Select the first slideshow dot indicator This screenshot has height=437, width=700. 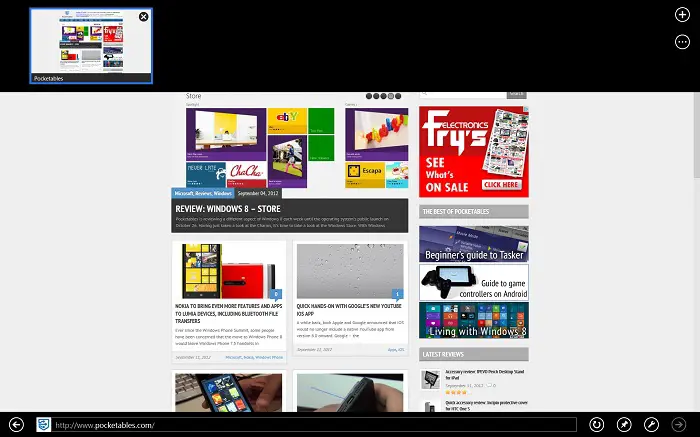pyautogui.click(x=369, y=96)
